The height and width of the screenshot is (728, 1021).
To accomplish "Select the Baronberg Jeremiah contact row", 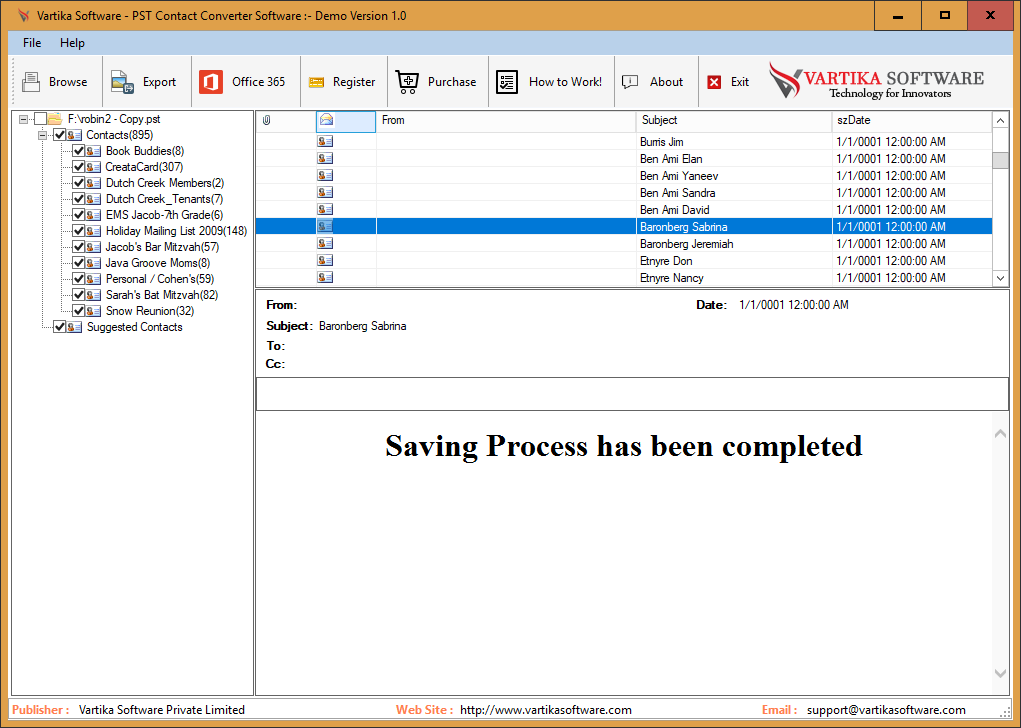I will [x=624, y=244].
